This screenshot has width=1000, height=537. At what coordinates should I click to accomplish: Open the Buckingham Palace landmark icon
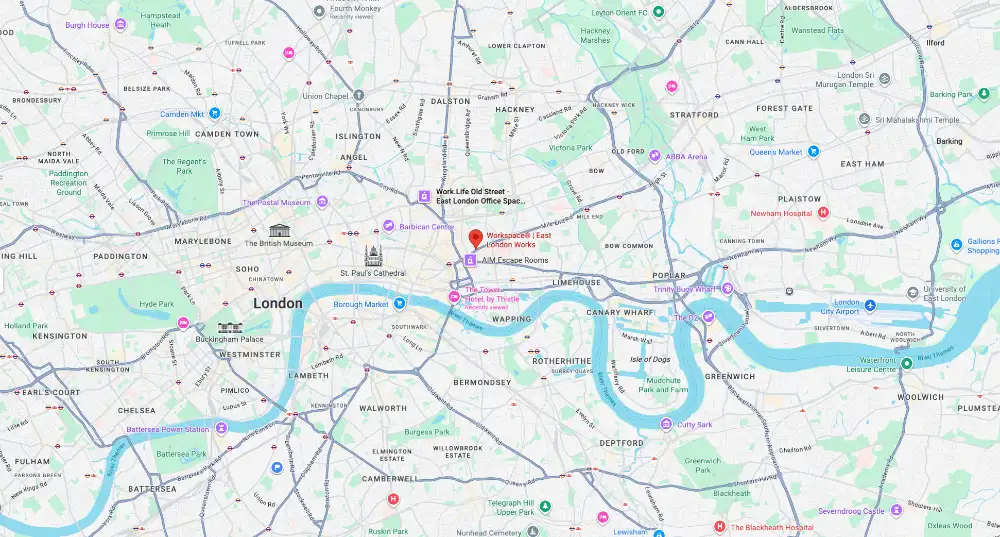coord(230,328)
